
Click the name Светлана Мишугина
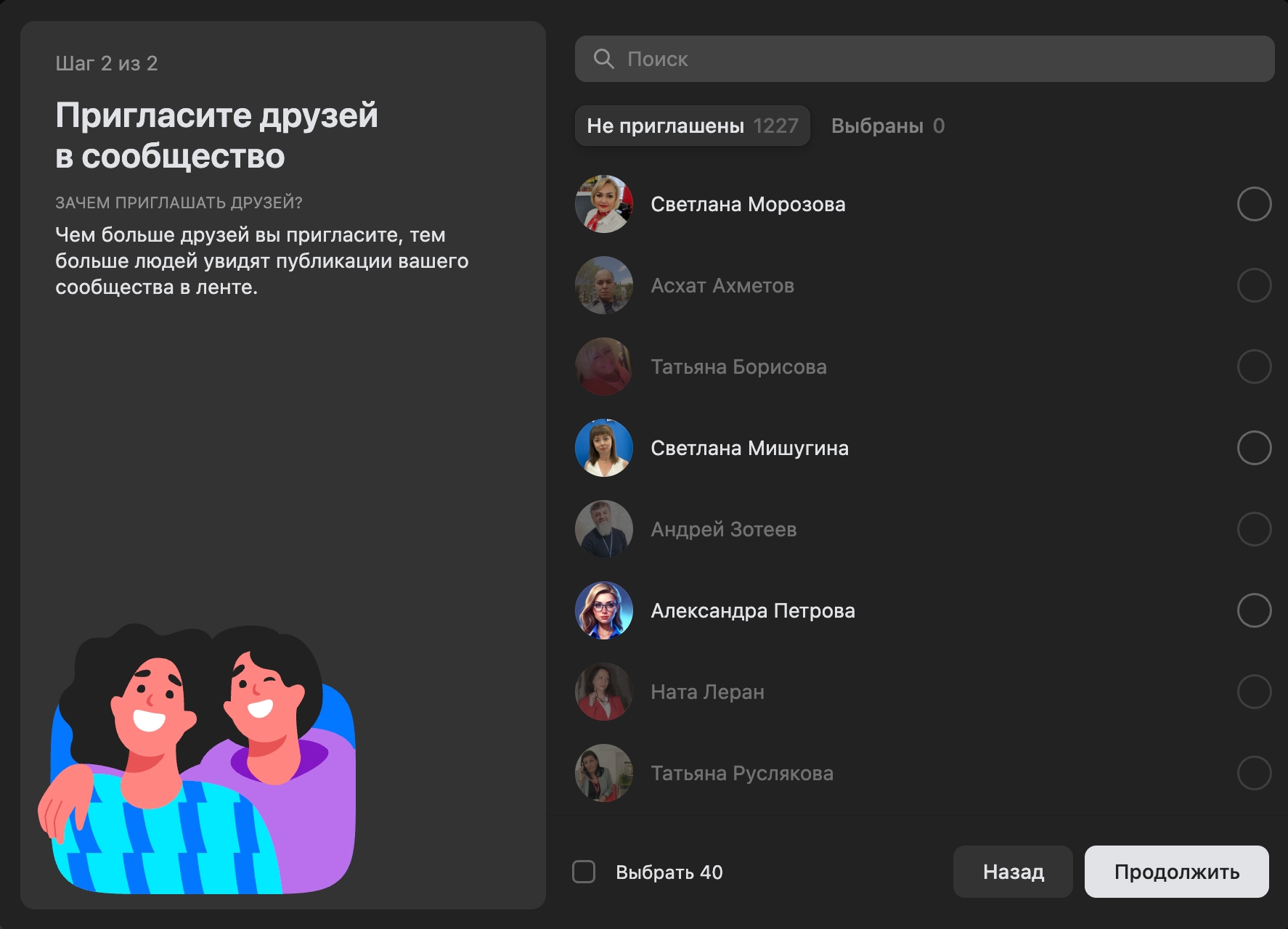coord(749,449)
